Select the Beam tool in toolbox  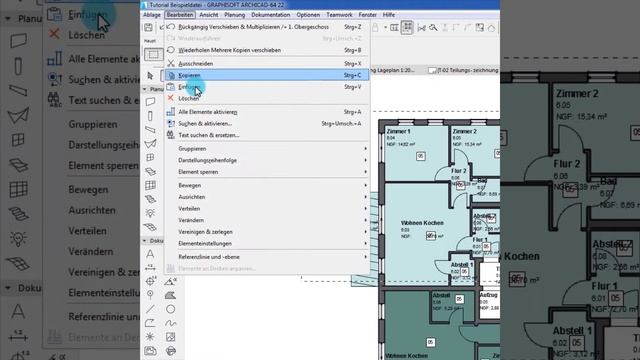point(150,130)
